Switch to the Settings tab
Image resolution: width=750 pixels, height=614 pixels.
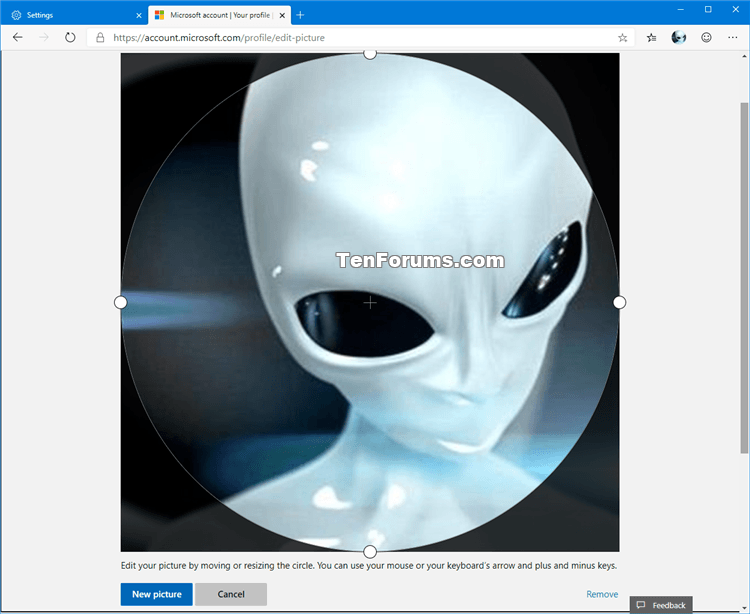tap(74, 15)
